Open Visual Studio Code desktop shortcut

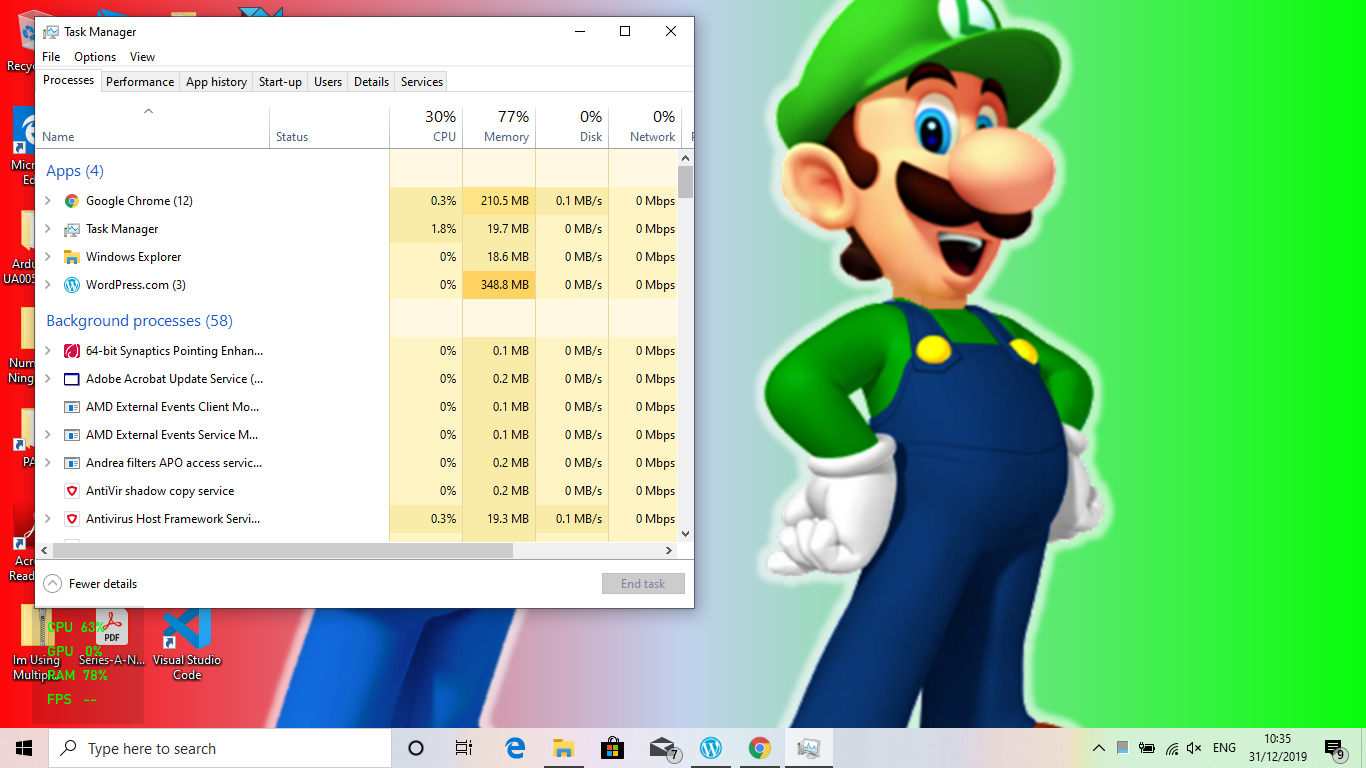click(187, 645)
